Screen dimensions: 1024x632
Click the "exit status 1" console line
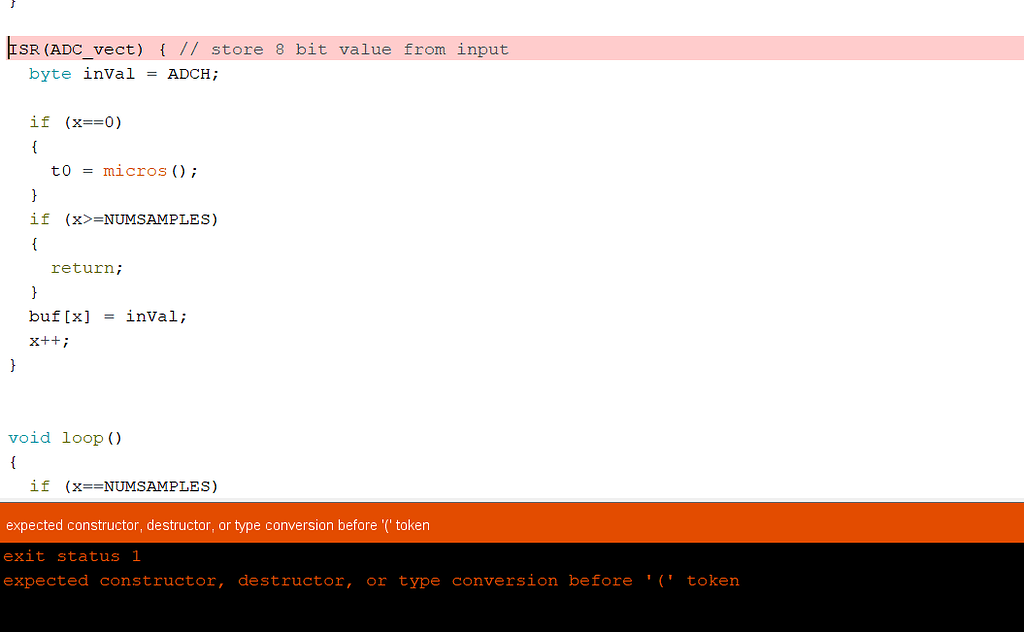(76, 556)
